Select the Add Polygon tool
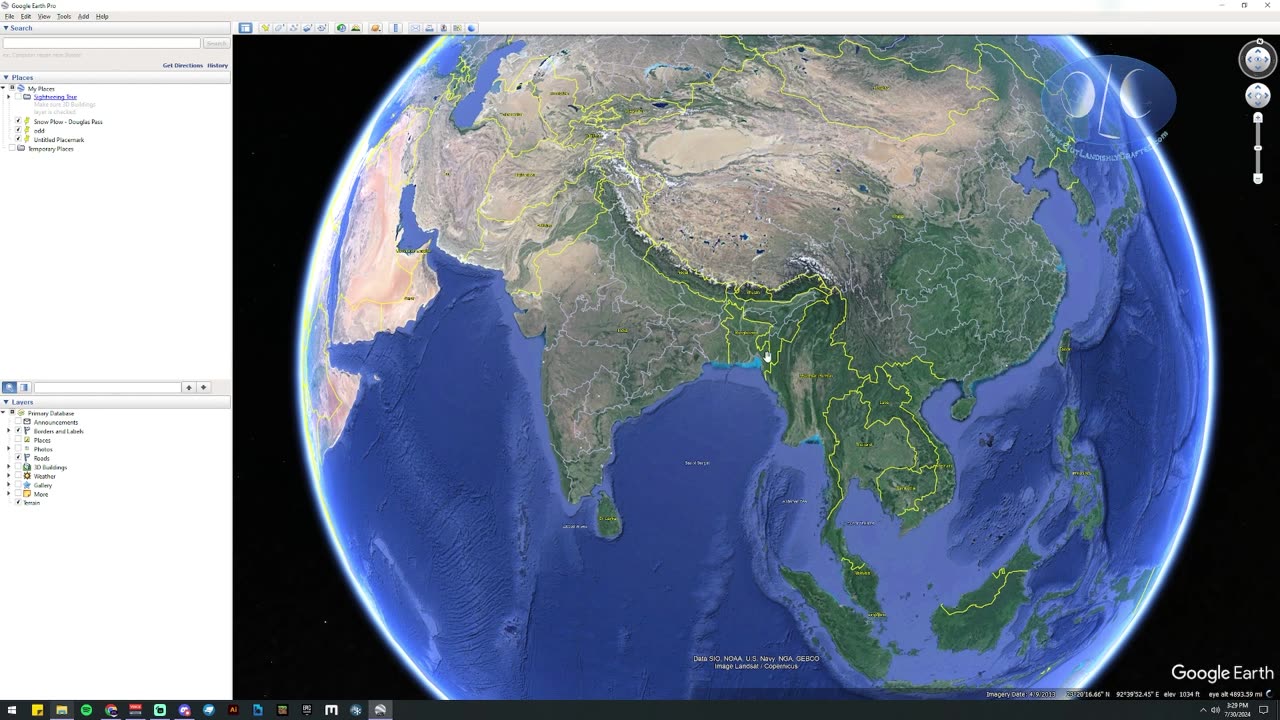The height and width of the screenshot is (720, 1280). click(x=280, y=28)
